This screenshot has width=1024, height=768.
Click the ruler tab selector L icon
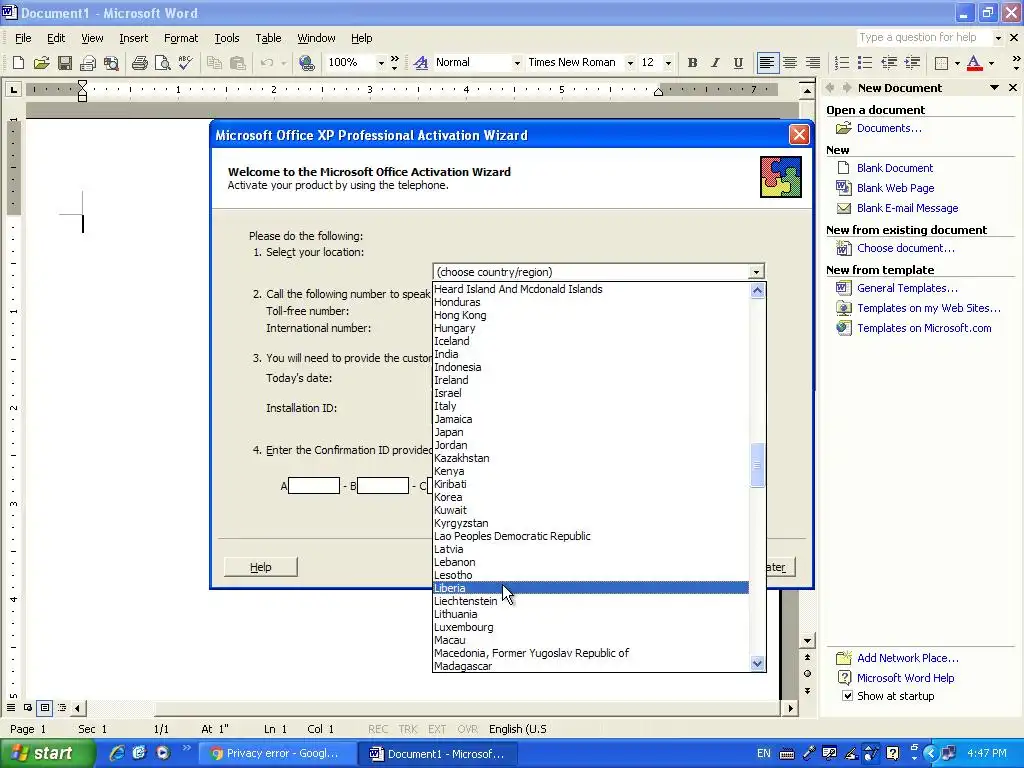click(x=13, y=89)
